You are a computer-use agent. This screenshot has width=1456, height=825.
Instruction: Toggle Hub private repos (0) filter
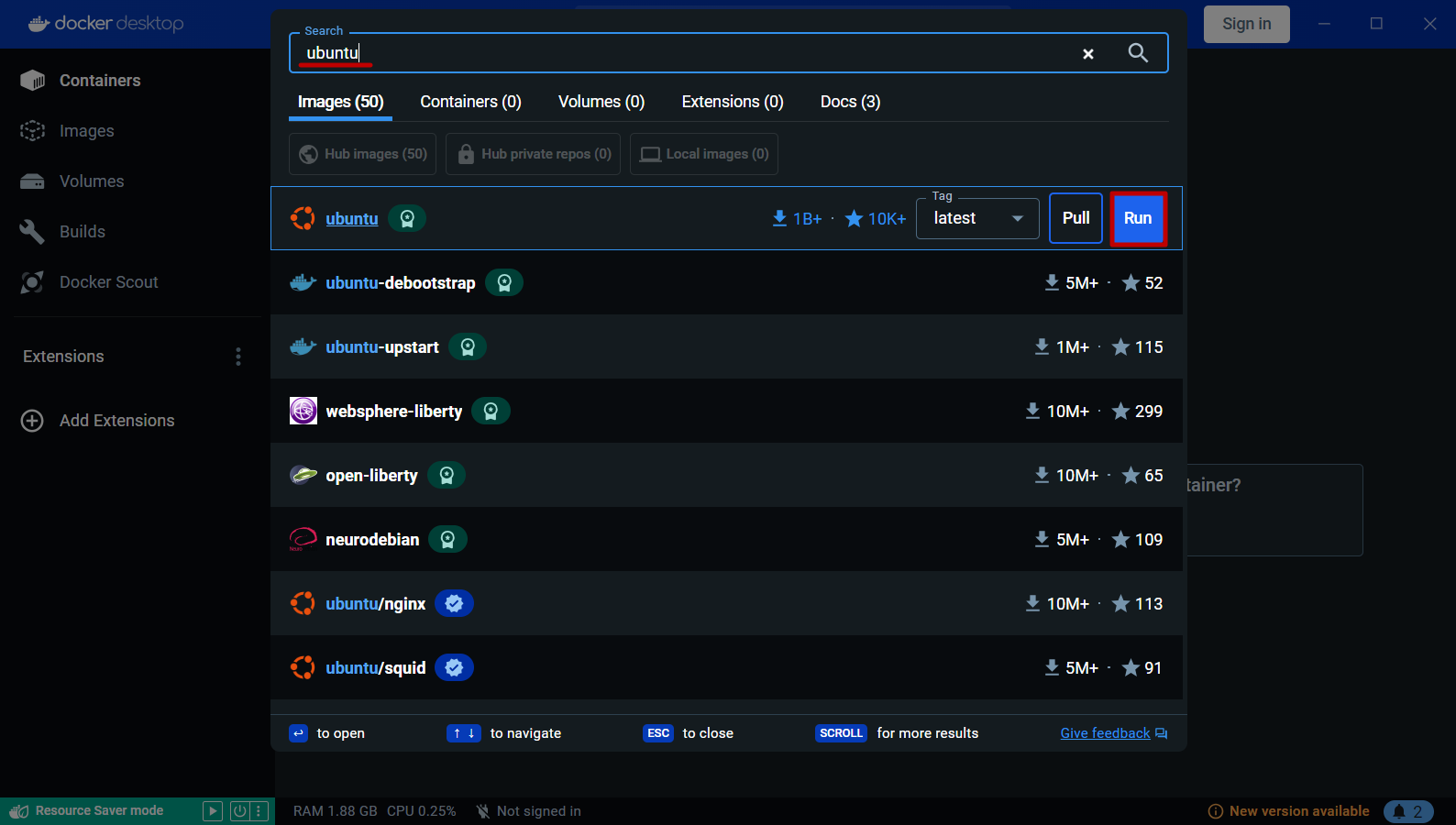point(533,154)
